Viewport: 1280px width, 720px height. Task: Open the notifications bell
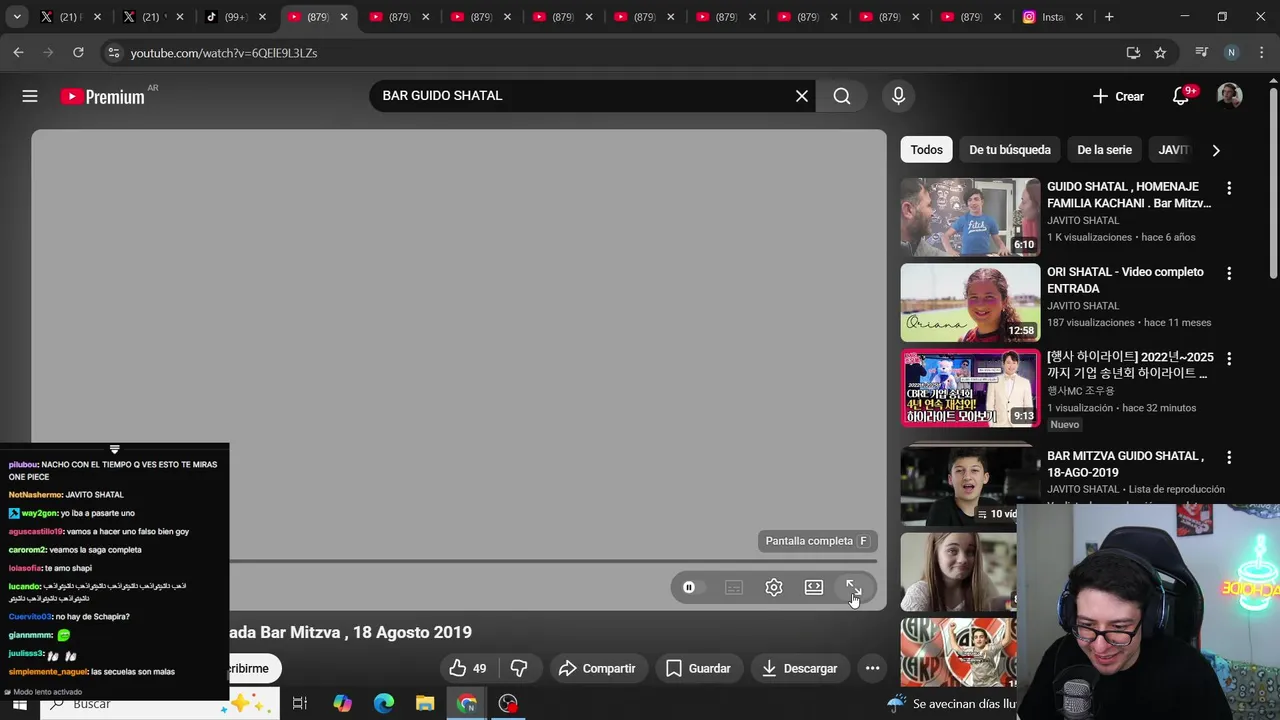point(1181,96)
